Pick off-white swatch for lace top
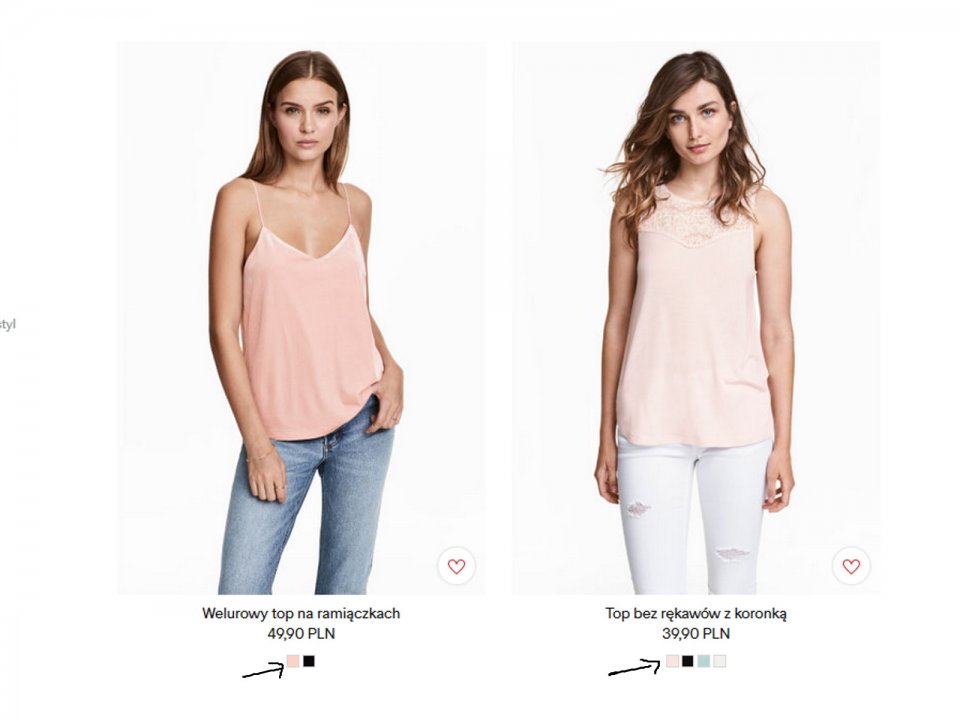The width and height of the screenshot is (960, 720). pos(720,661)
